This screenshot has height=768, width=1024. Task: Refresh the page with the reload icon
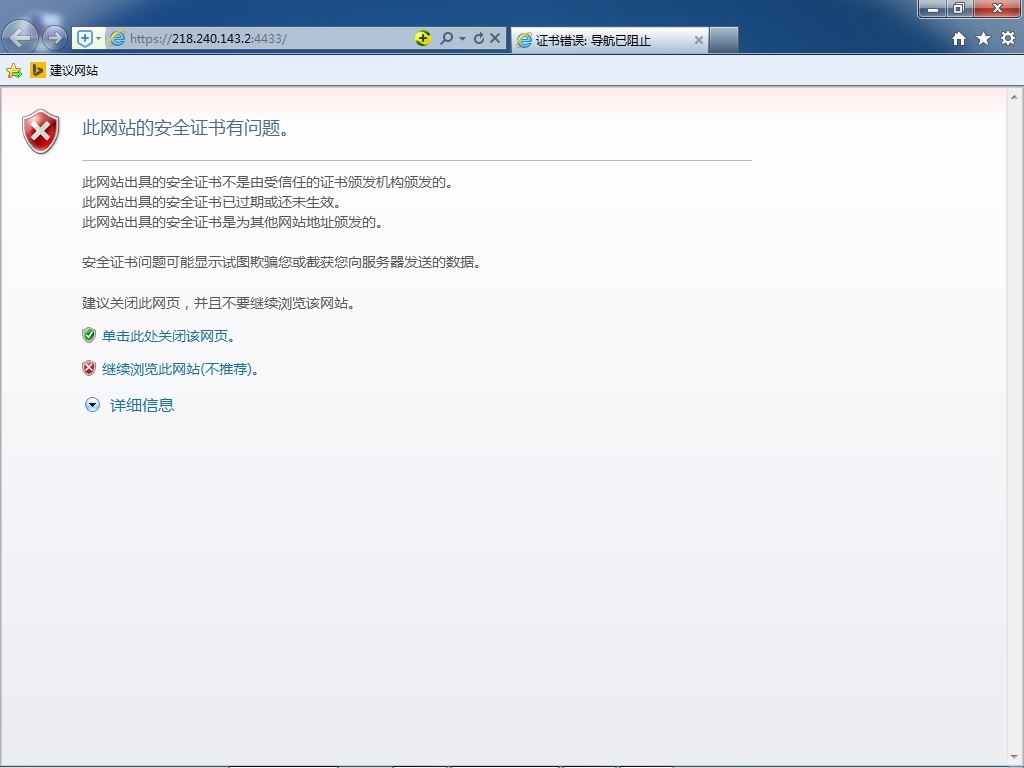pos(479,39)
